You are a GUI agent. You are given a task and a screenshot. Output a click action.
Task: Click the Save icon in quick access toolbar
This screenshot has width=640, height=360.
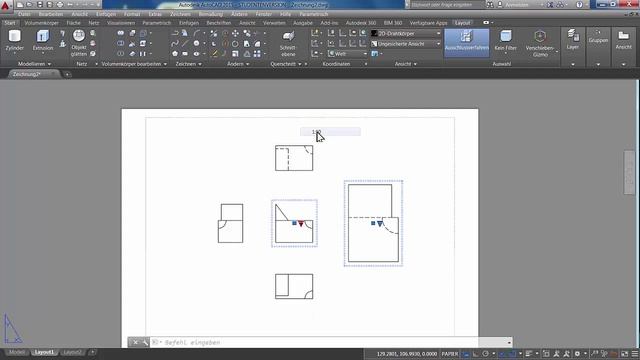click(x=40, y=5)
